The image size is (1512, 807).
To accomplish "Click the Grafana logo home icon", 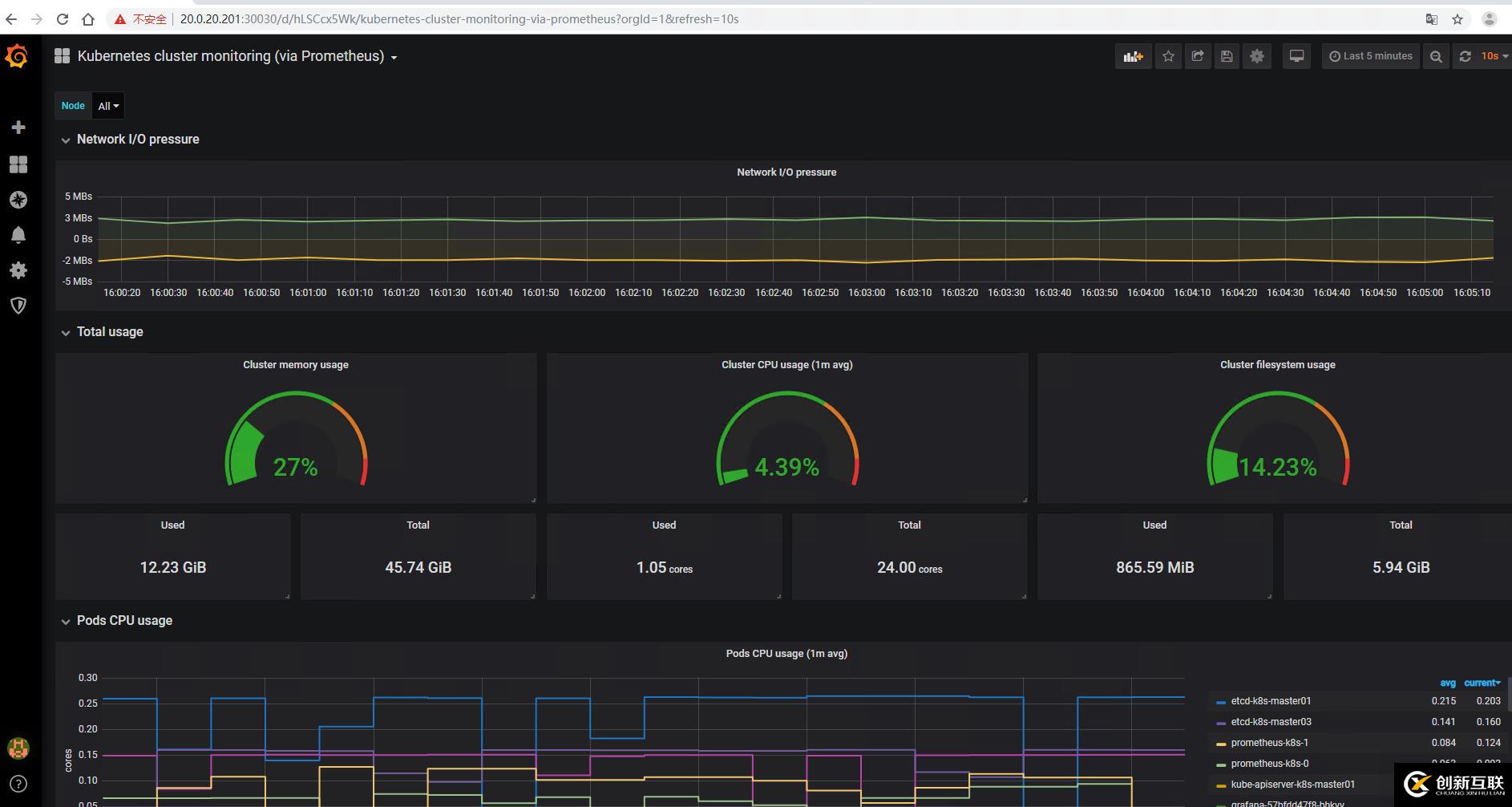I will 17,56.
